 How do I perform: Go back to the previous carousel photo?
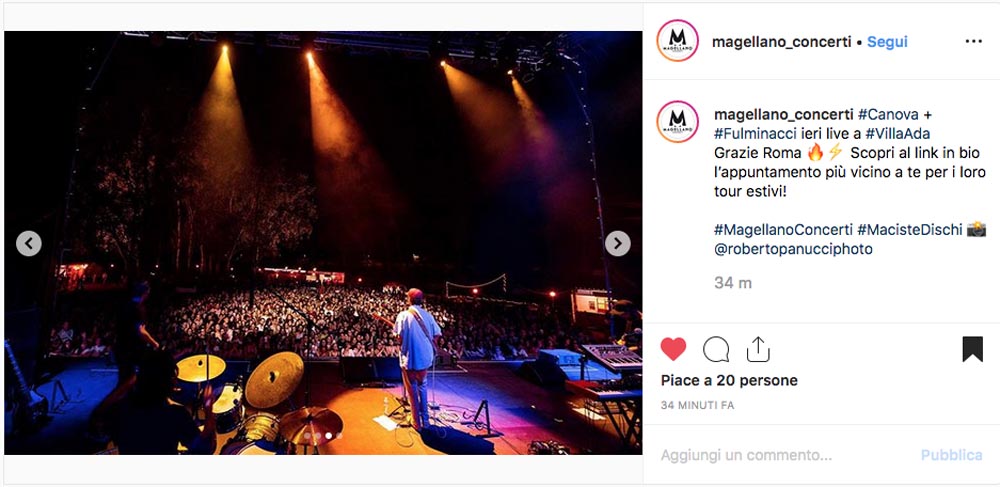pyautogui.click(x=29, y=244)
